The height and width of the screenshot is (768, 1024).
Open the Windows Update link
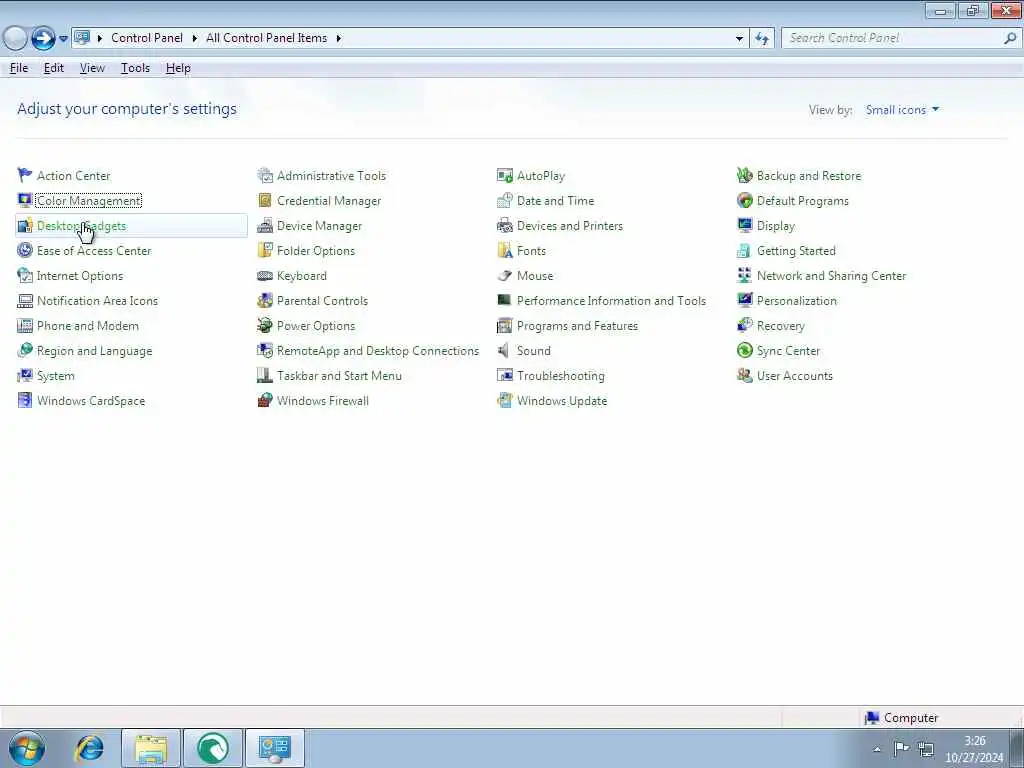click(x=562, y=400)
